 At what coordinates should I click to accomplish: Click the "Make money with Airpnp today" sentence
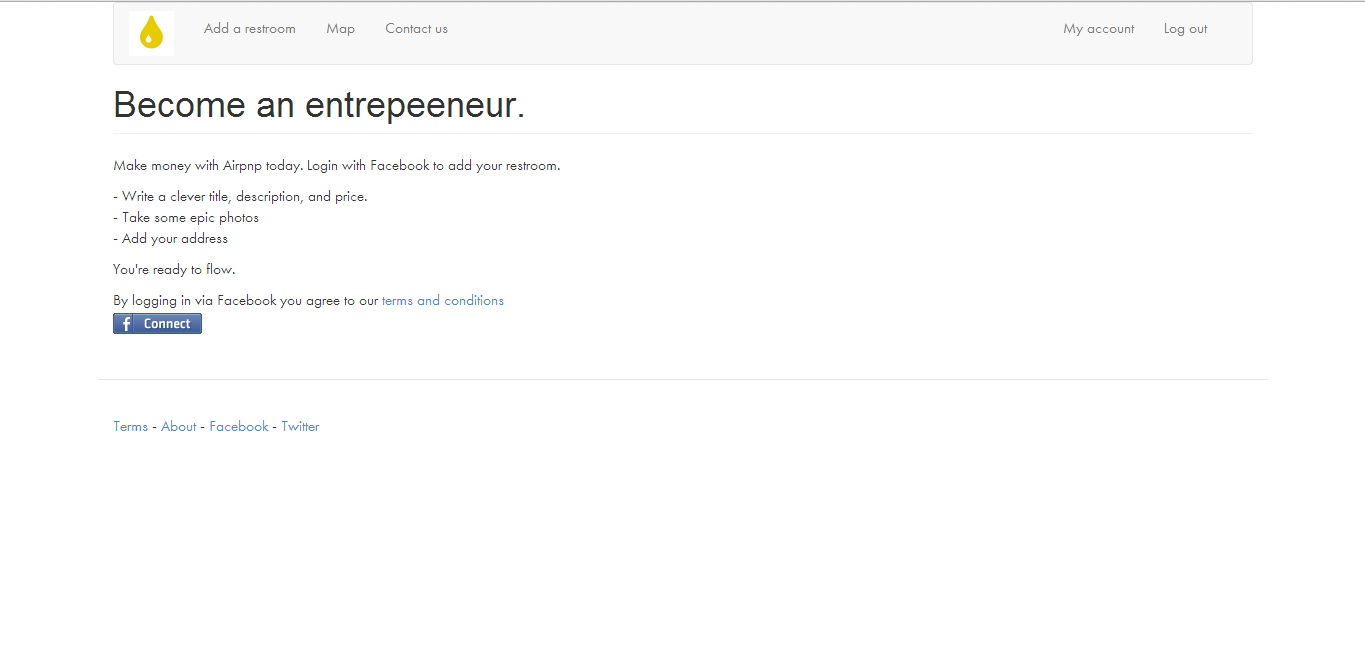tap(207, 166)
